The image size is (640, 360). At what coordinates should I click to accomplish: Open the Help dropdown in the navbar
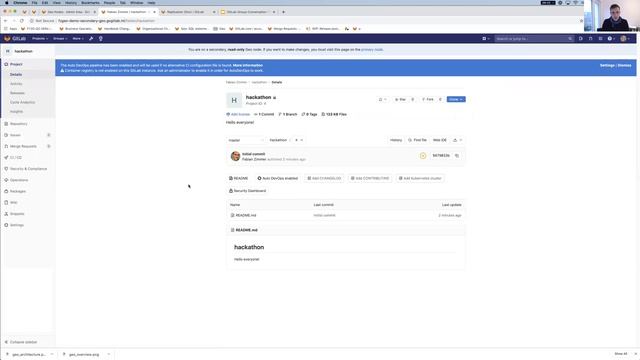(611, 38)
